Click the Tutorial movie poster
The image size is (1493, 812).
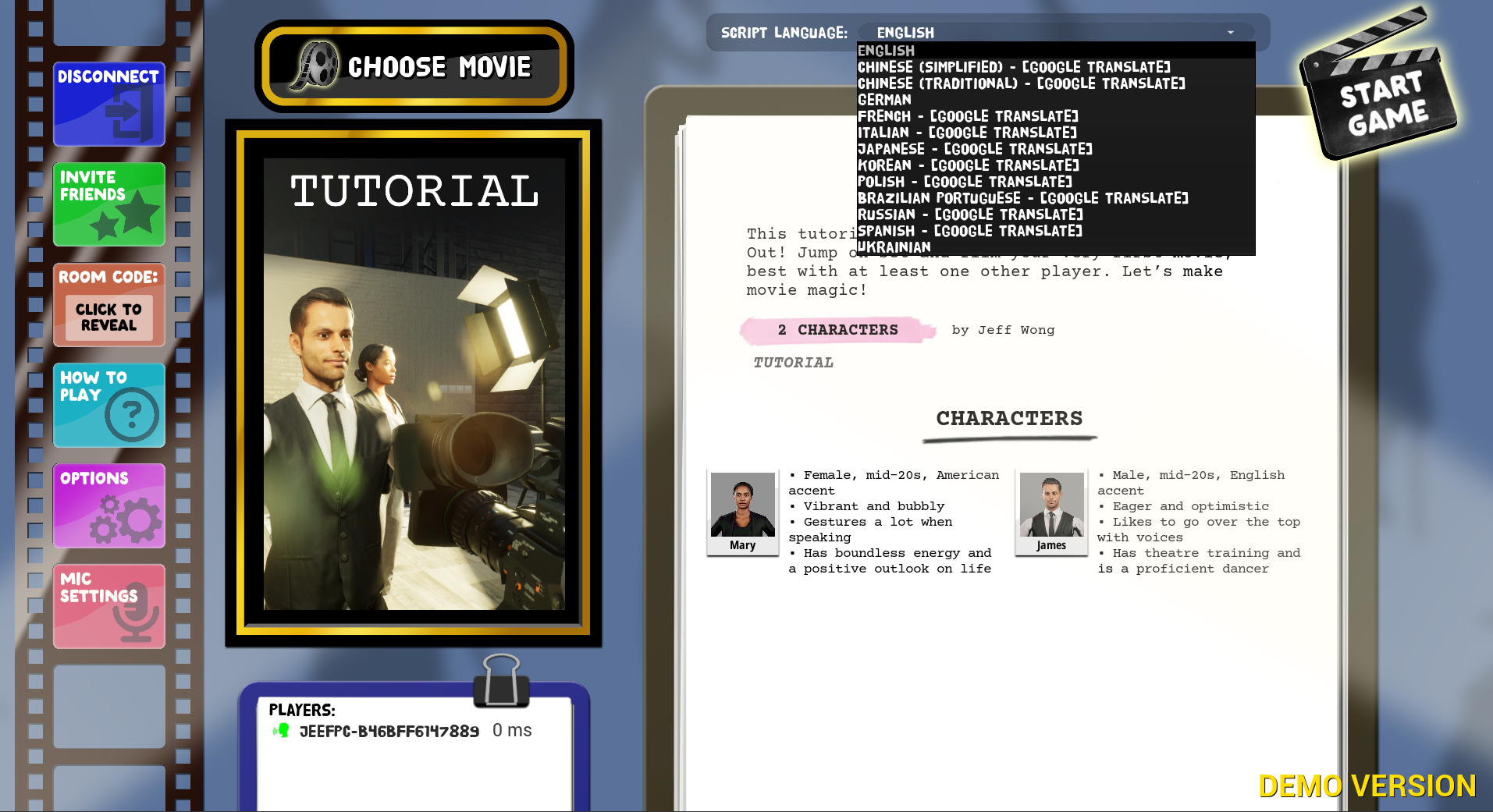point(414,383)
